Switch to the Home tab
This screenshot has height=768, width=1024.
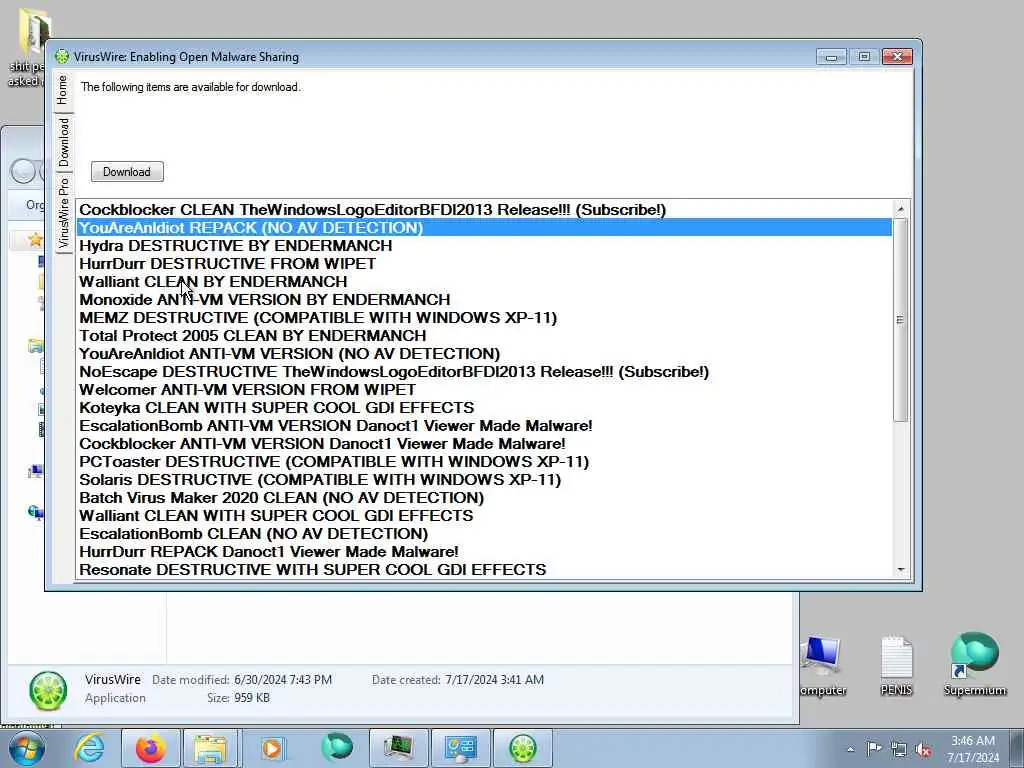(62, 89)
